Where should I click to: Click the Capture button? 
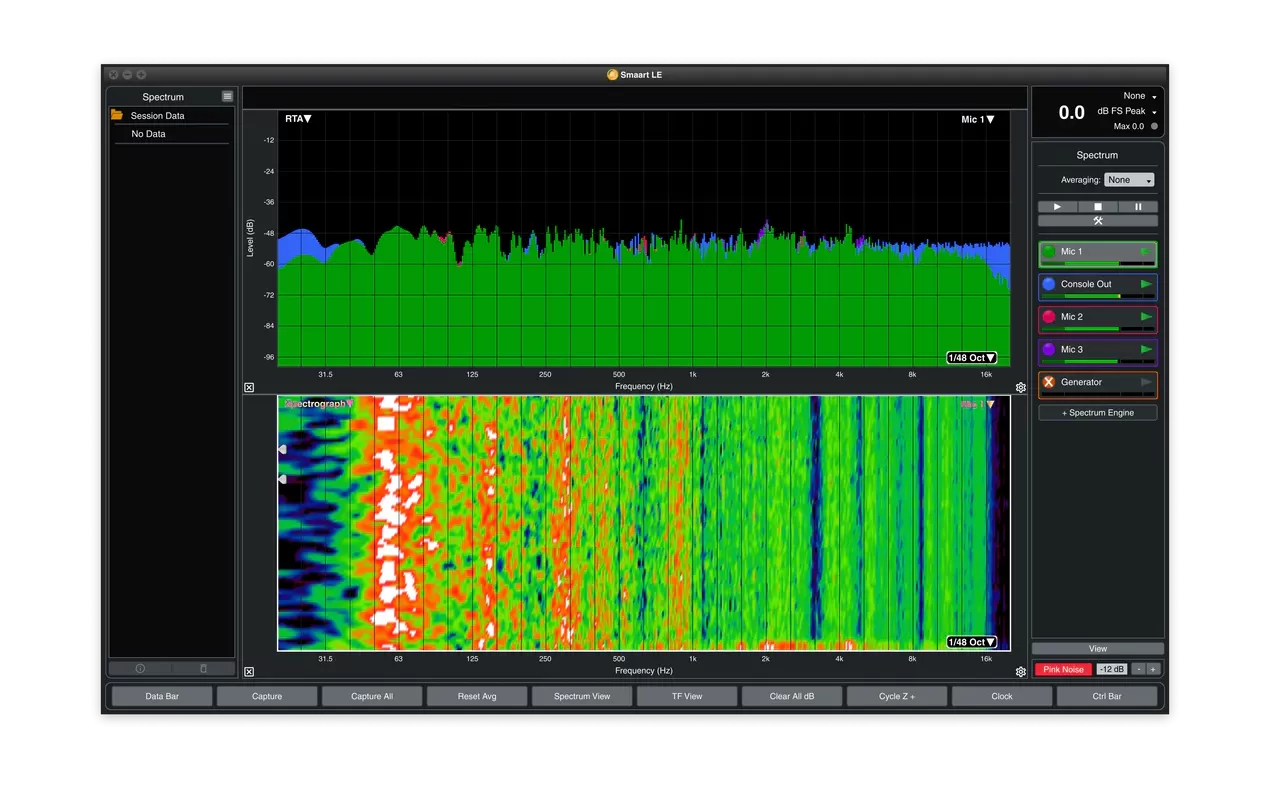click(267, 696)
